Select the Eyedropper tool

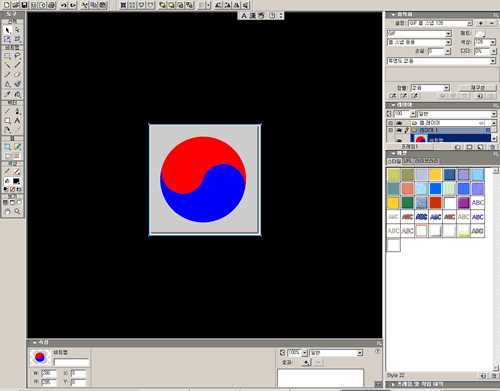point(7,94)
